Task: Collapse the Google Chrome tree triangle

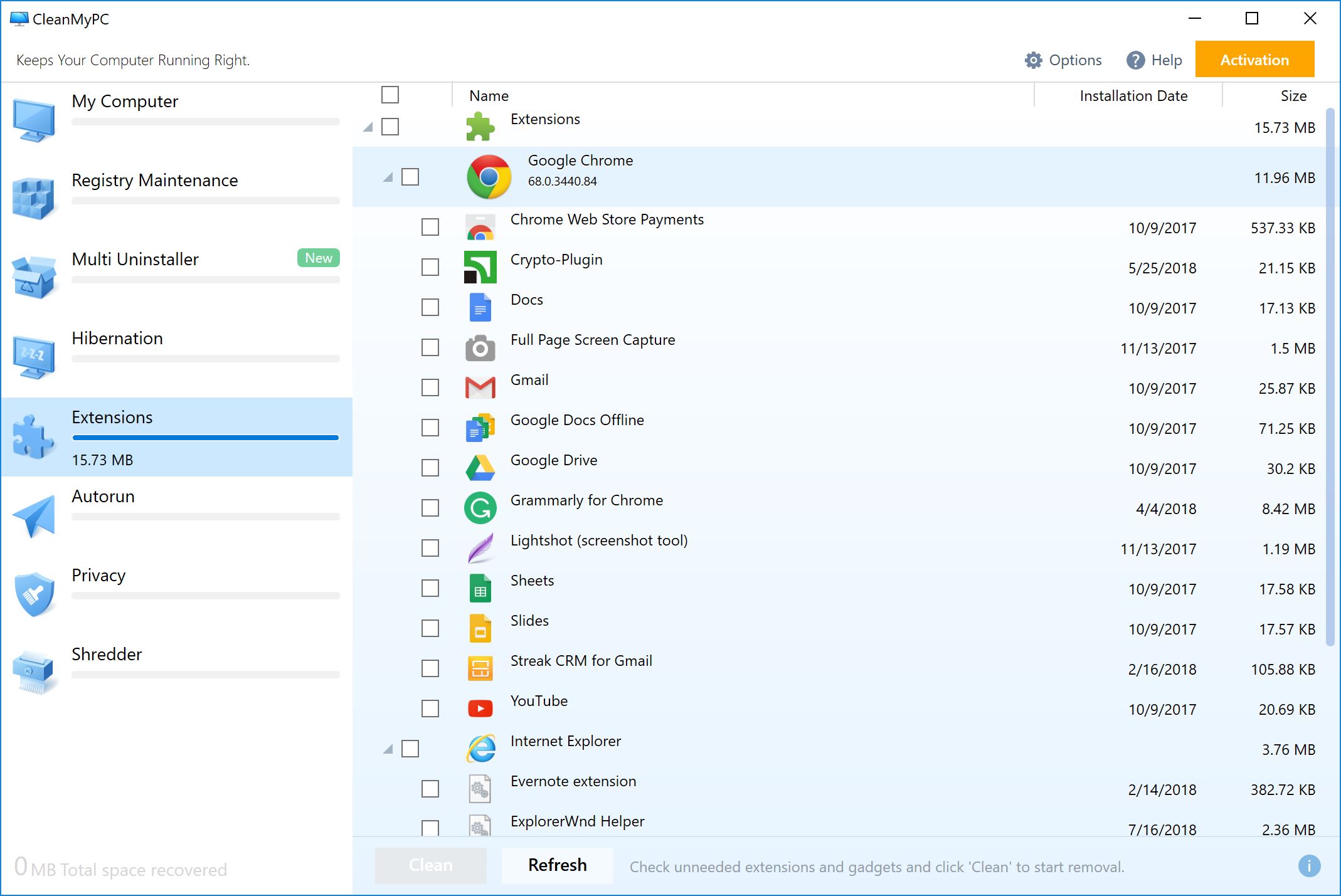Action: click(389, 177)
